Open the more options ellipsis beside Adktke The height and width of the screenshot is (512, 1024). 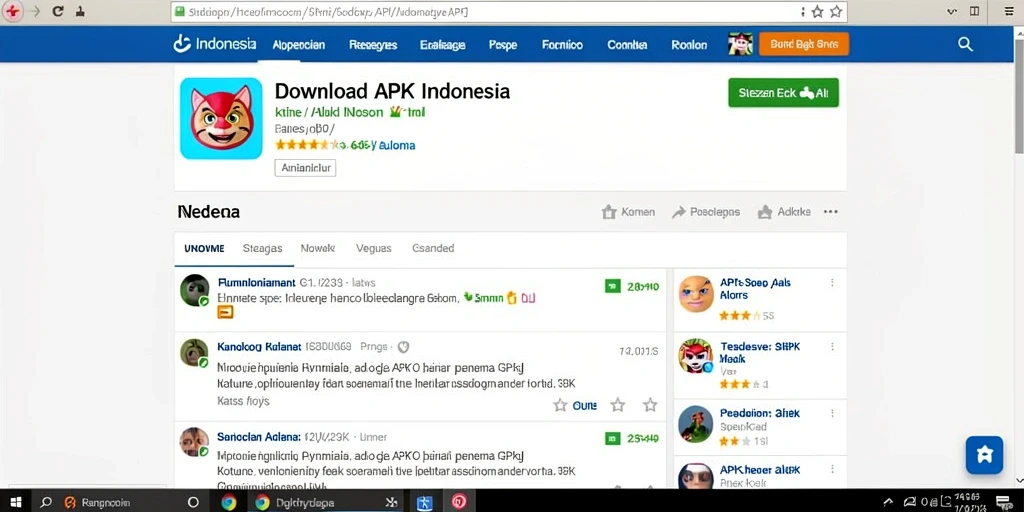coord(831,212)
